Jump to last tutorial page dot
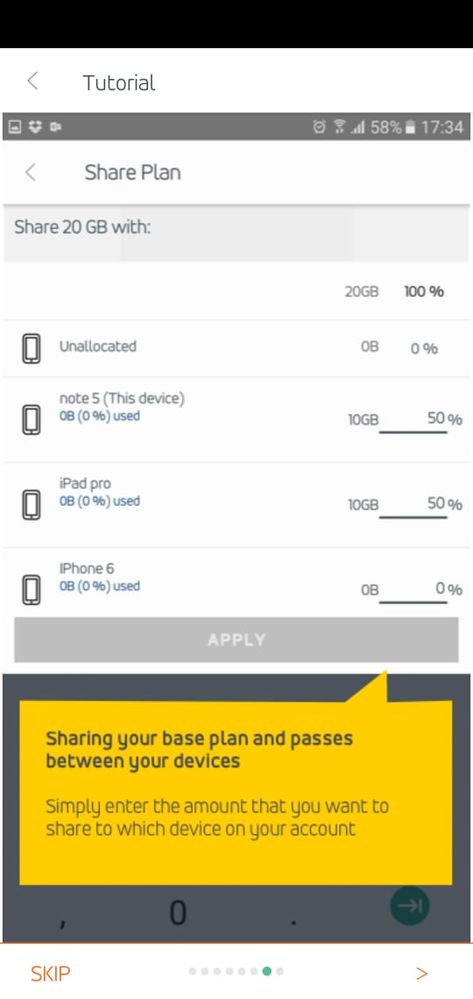 coord(280,972)
